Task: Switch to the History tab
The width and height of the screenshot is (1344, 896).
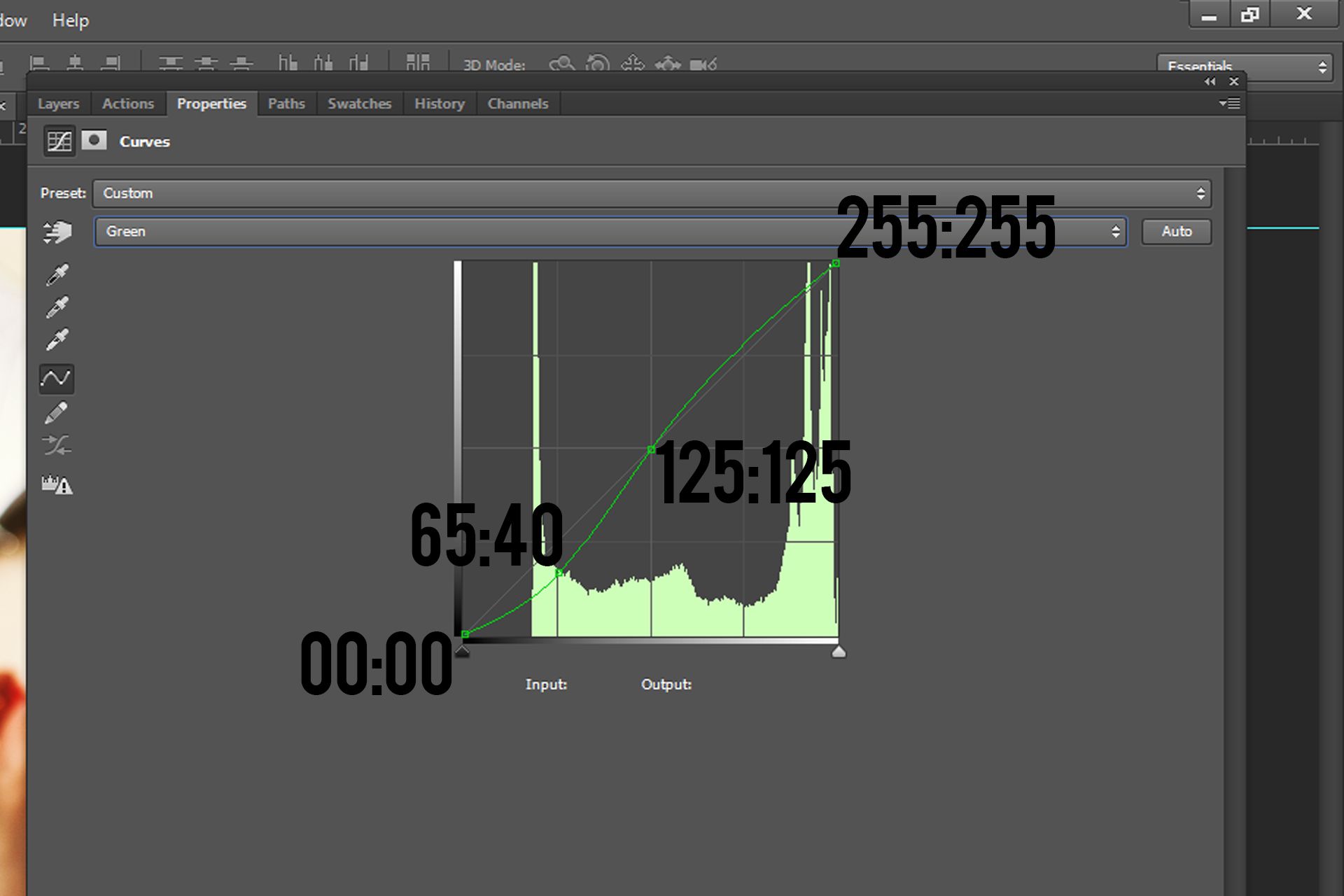Action: click(x=439, y=104)
